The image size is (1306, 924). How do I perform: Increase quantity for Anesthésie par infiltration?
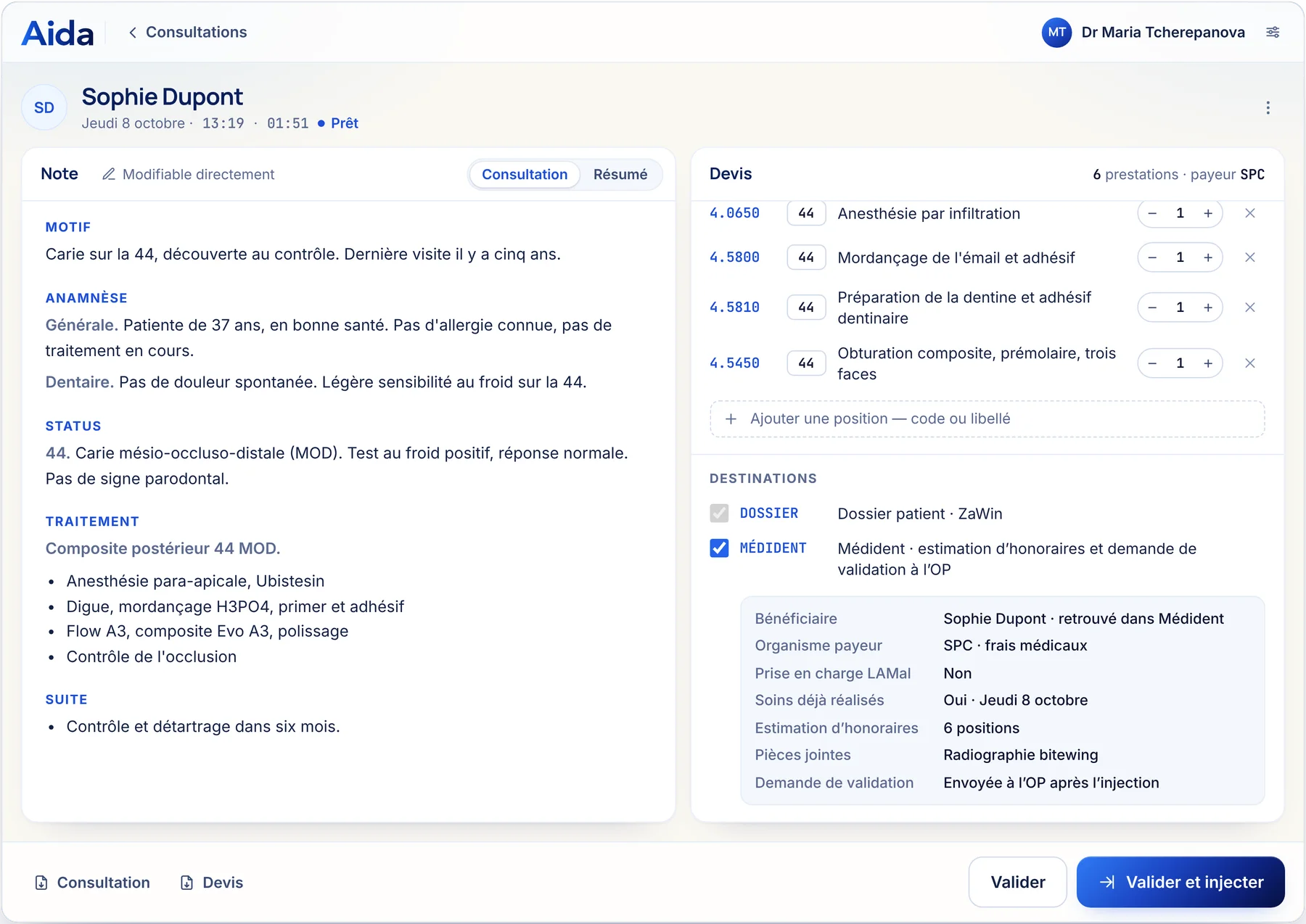pos(1208,213)
